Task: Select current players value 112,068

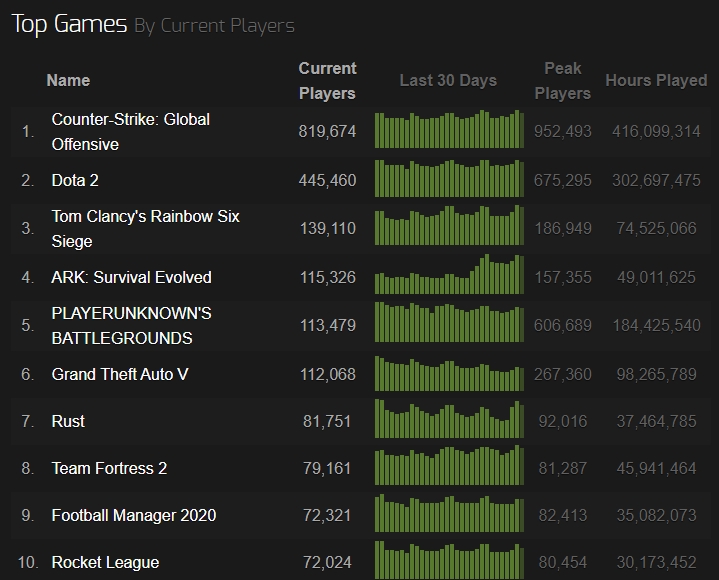Action: (327, 374)
